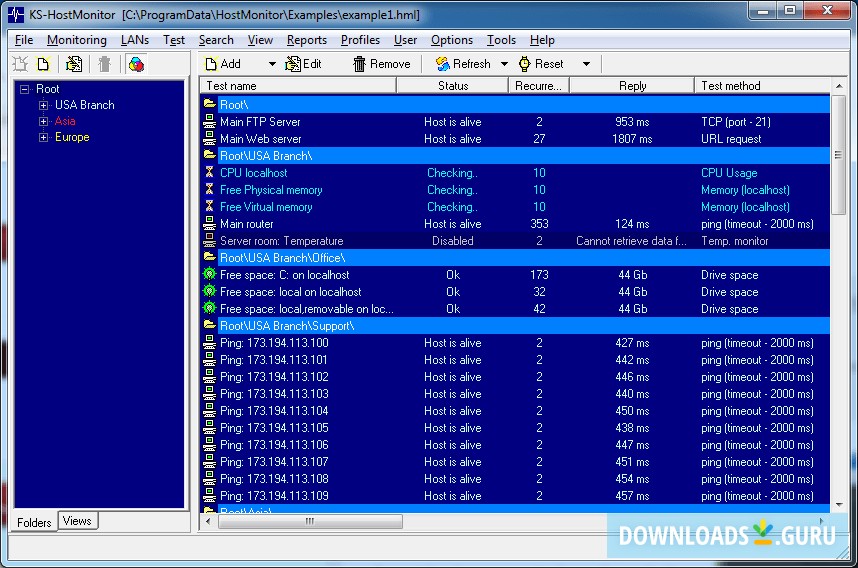This screenshot has height=568, width=858.
Task: Click the greyed trash icon in left toolbar
Action: click(x=104, y=64)
